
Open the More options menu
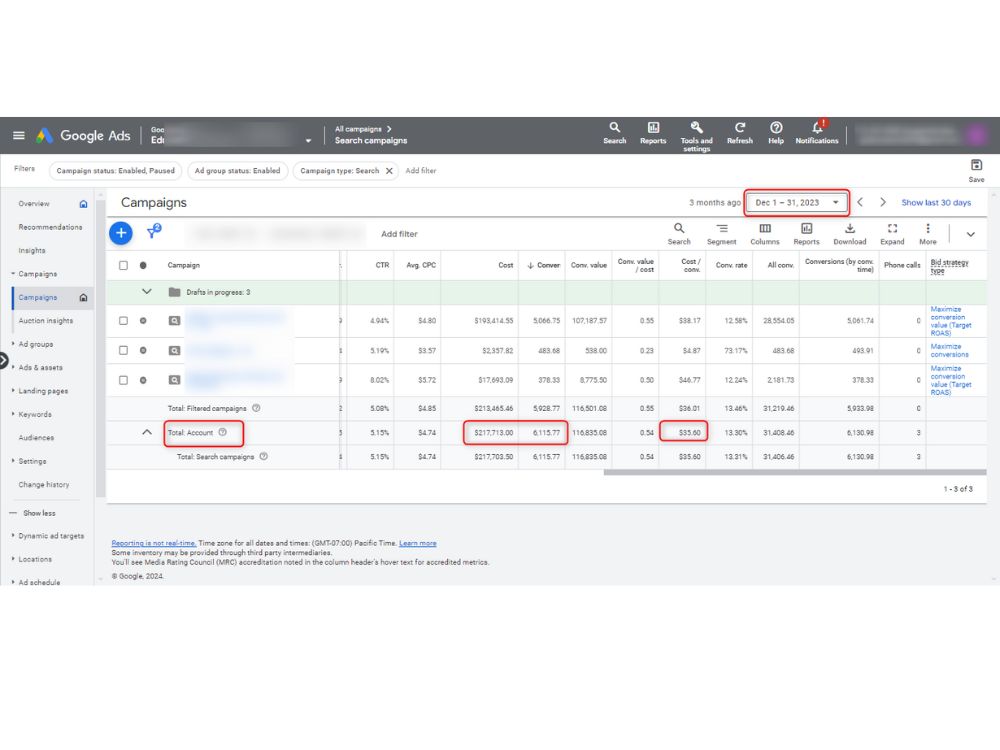pyautogui.click(x=928, y=233)
